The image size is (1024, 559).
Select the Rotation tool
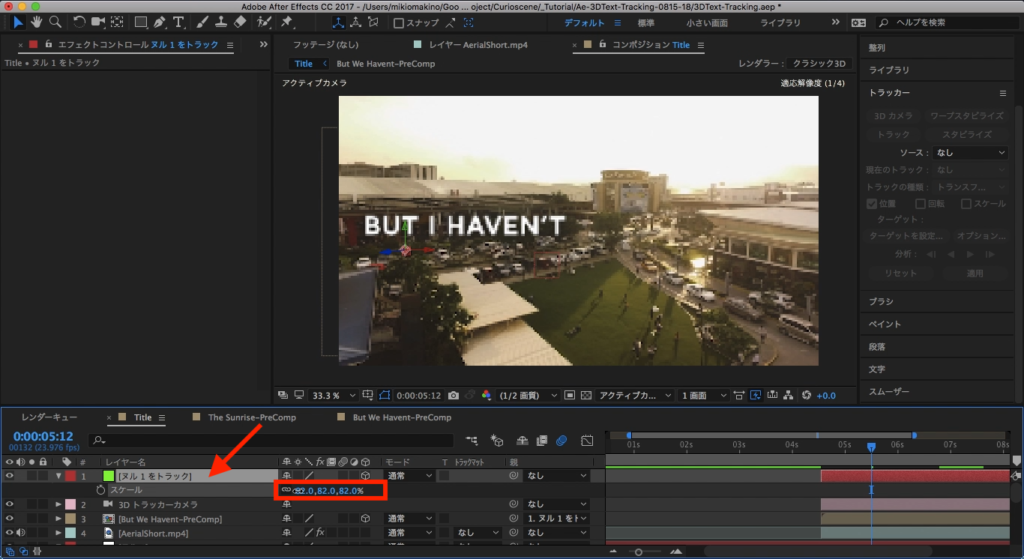[79, 21]
